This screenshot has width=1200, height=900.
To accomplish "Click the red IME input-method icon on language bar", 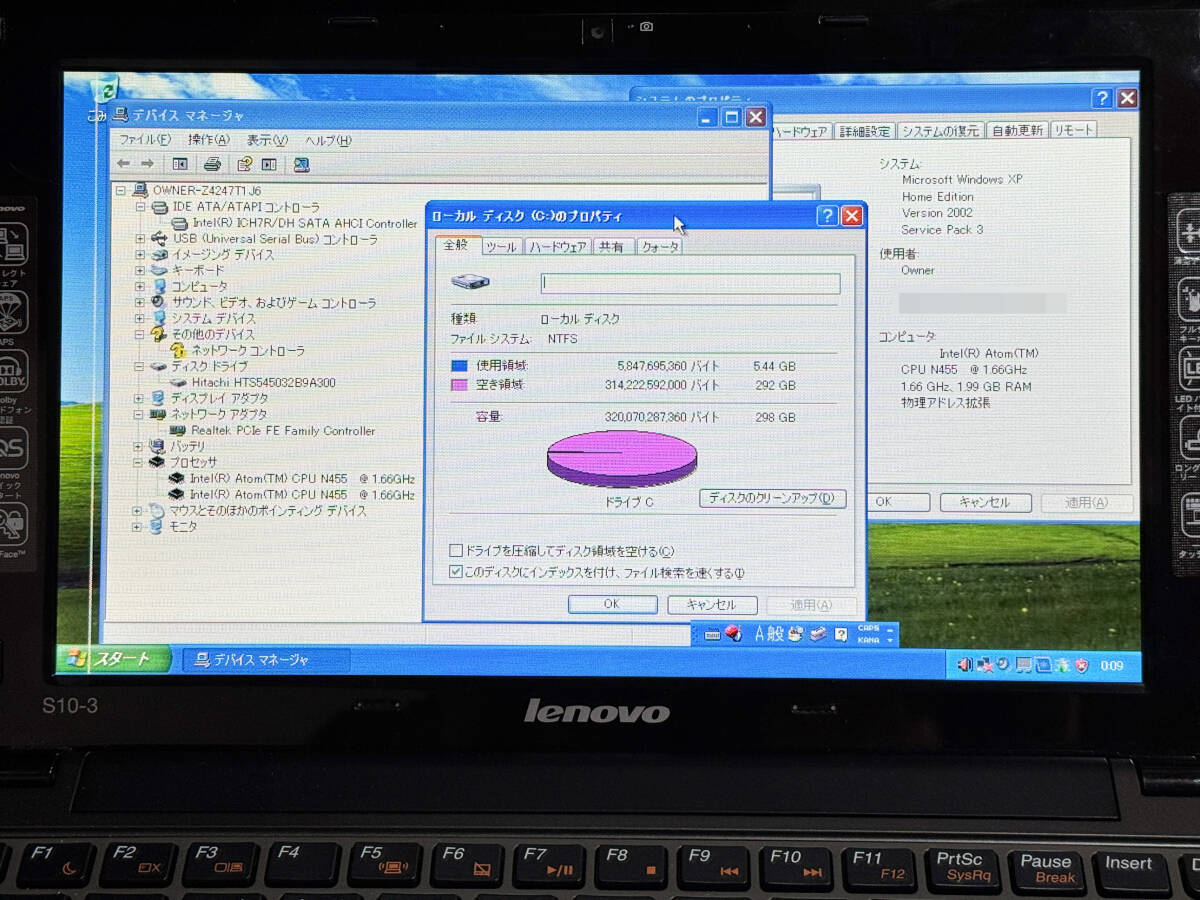I will pyautogui.click(x=732, y=633).
